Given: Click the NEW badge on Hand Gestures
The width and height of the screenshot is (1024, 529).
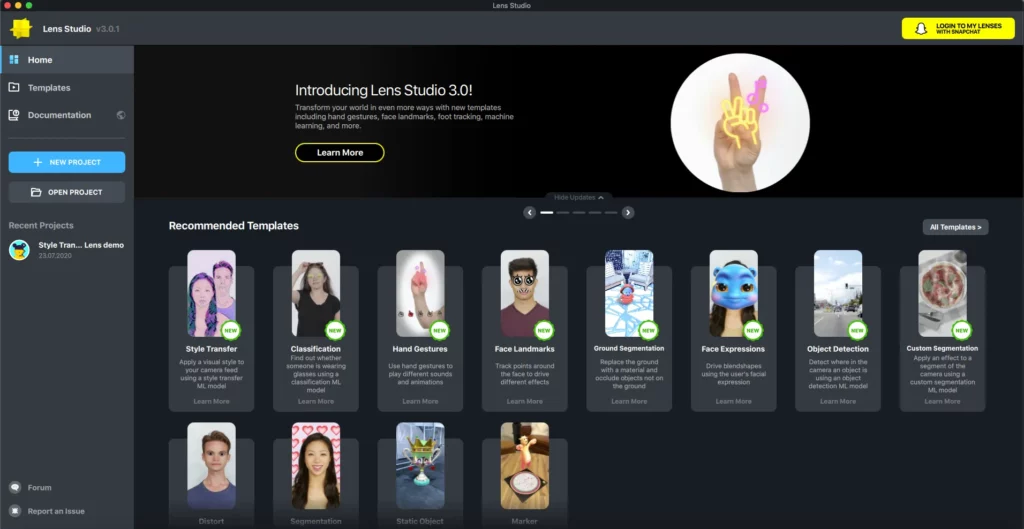Looking at the screenshot, I should tap(440, 330).
